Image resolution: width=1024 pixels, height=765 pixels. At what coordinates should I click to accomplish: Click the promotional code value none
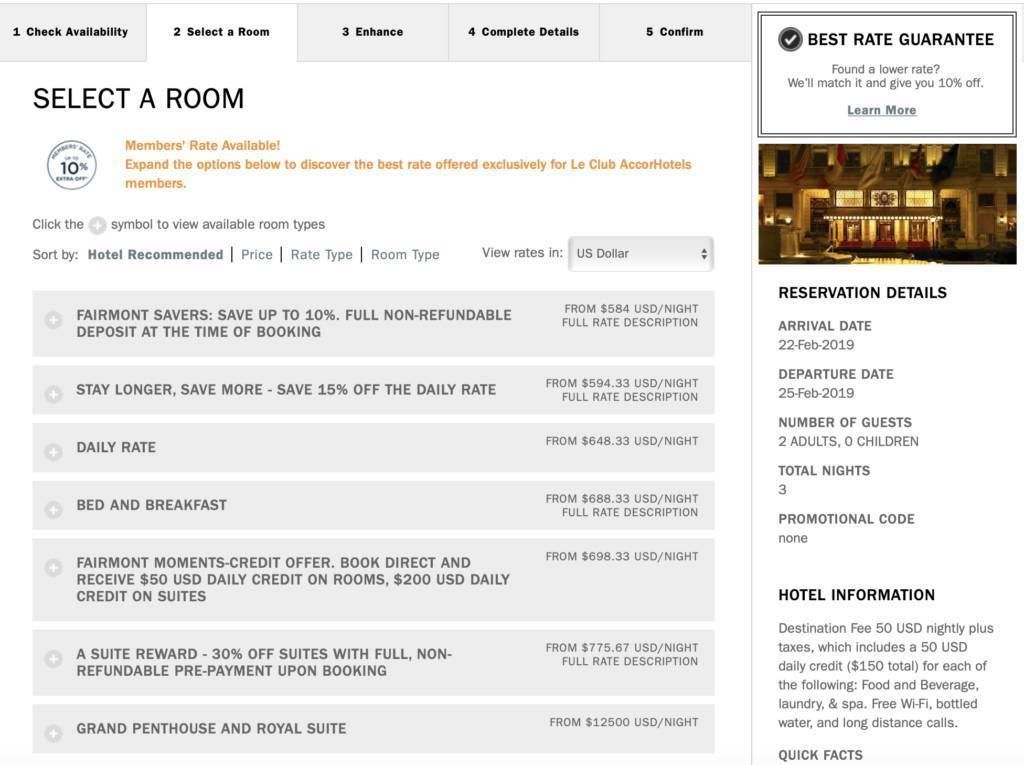793,538
